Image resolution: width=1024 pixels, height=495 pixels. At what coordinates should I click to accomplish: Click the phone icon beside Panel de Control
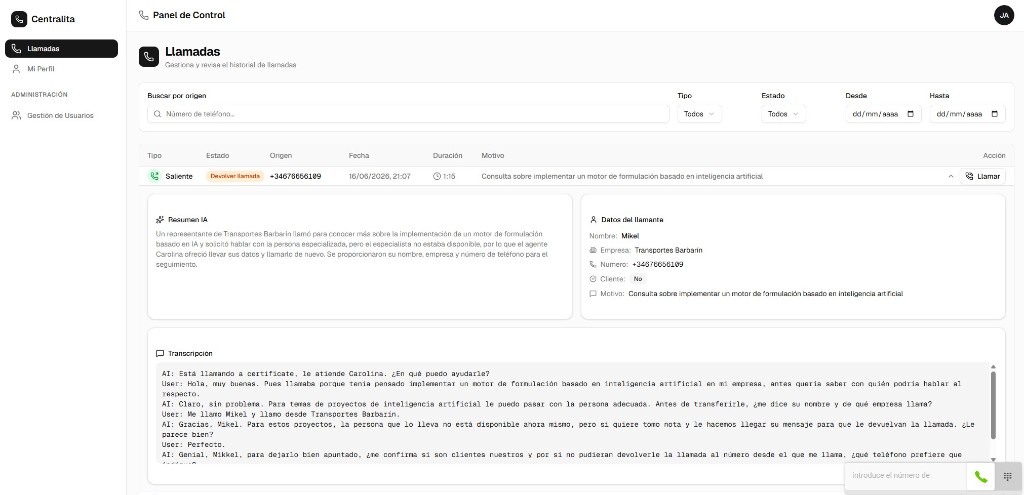tap(144, 15)
